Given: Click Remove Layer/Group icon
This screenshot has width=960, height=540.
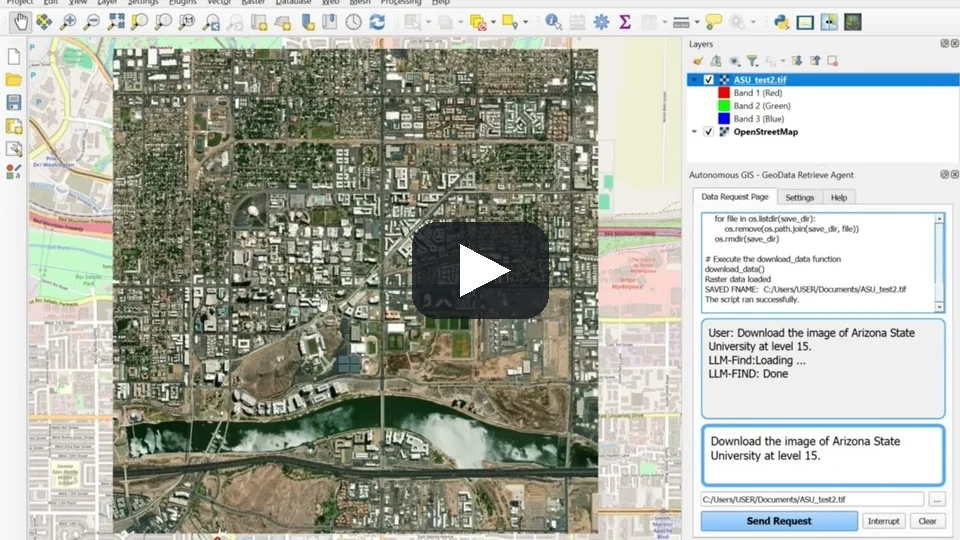Looking at the screenshot, I should 833,61.
